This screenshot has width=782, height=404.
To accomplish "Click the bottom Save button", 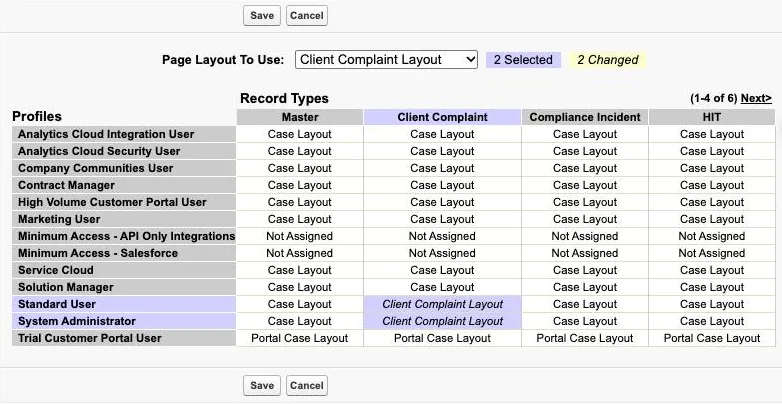I will (x=262, y=386).
